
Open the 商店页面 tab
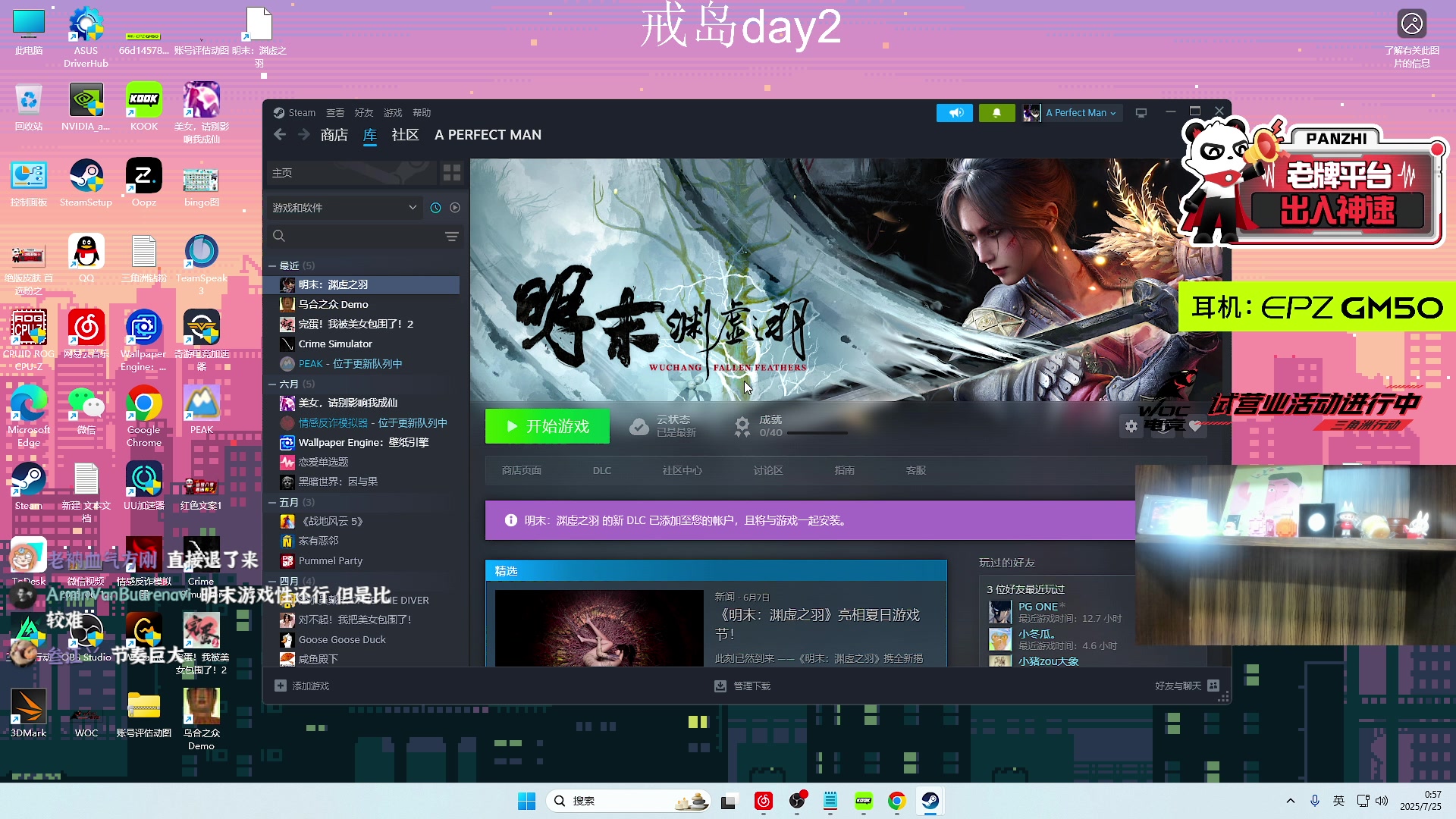tap(522, 470)
